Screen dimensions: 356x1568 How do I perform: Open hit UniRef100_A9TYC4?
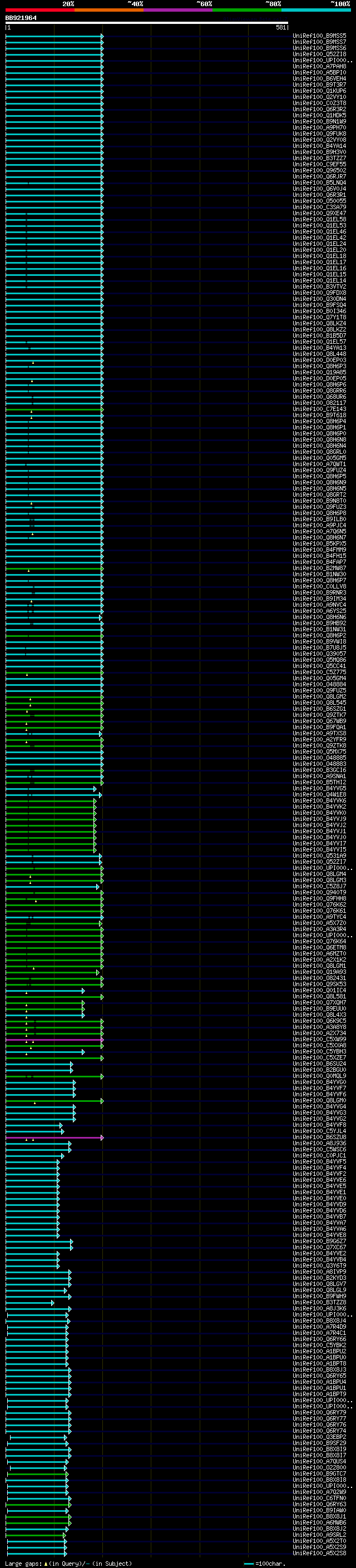(x=319, y=917)
